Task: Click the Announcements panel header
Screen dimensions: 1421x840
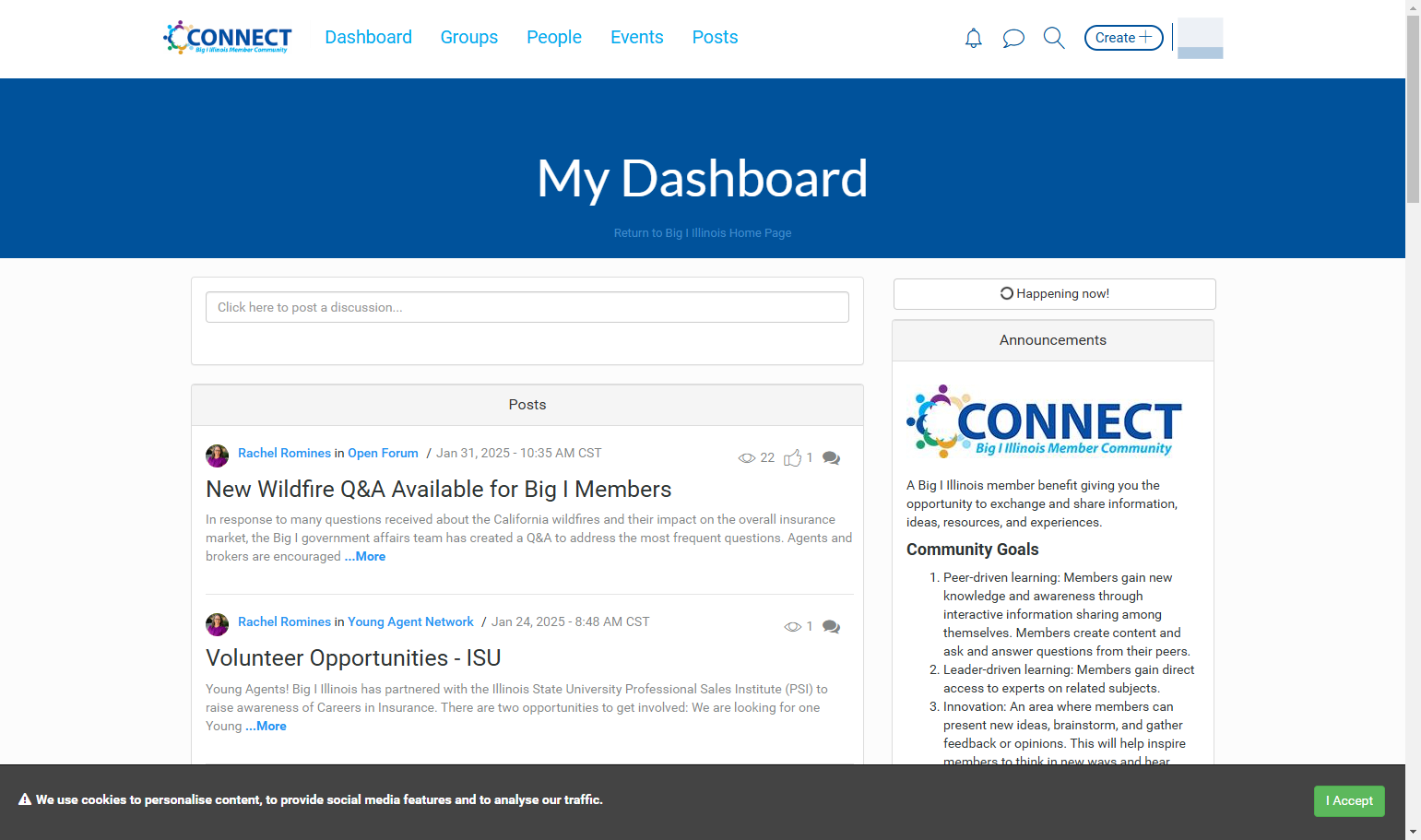Action: click(1053, 340)
